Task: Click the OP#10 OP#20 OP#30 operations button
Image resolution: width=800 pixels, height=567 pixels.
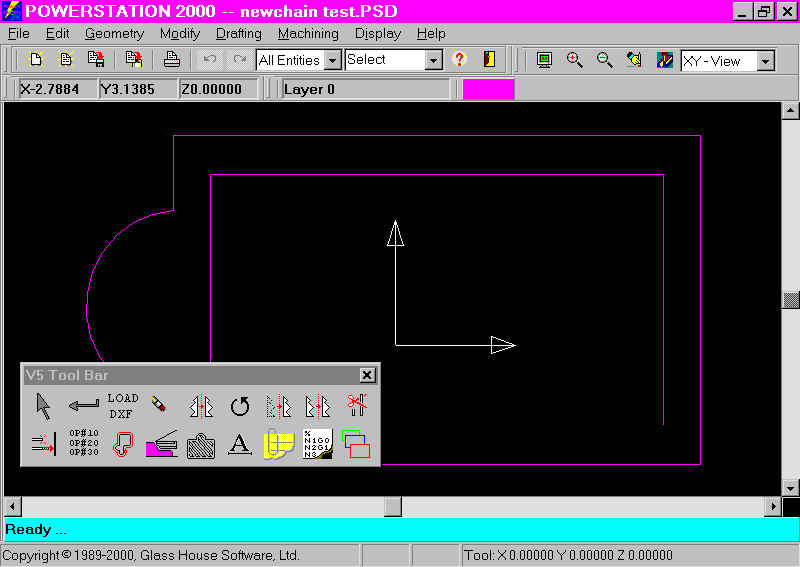Action: pyautogui.click(x=84, y=442)
